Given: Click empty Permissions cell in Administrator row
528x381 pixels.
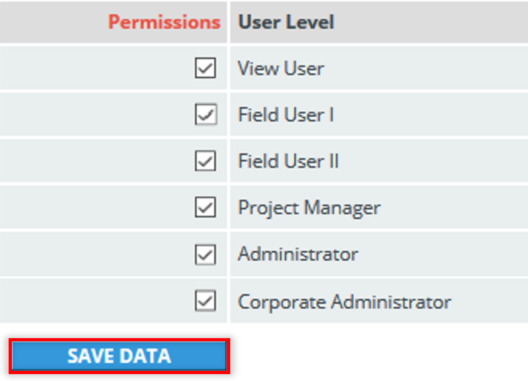Looking at the screenshot, I should [x=98, y=254].
